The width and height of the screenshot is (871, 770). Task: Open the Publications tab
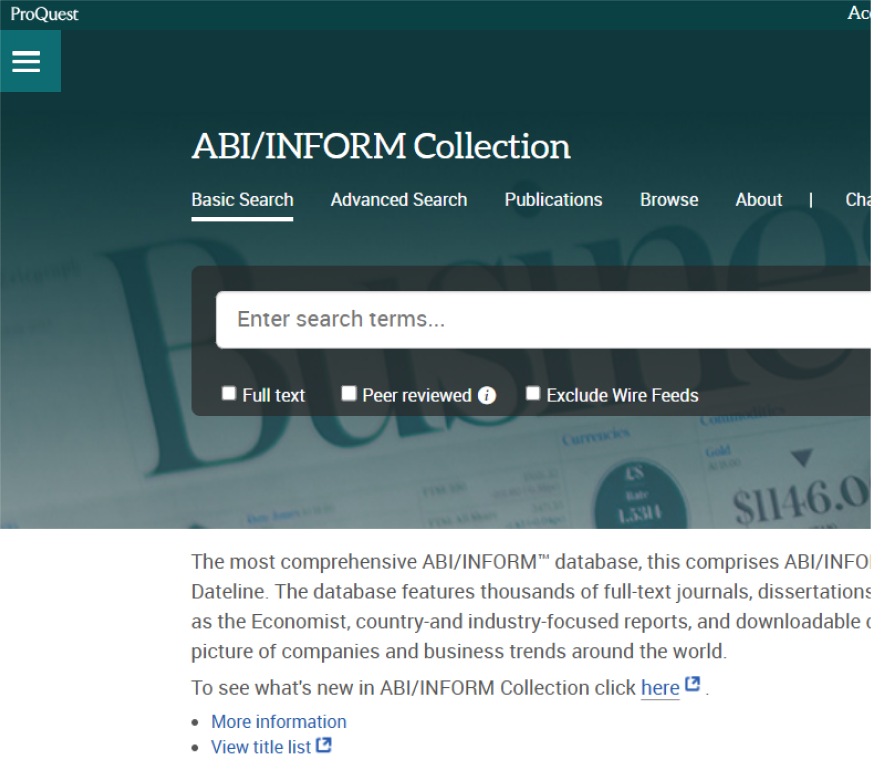click(x=553, y=200)
